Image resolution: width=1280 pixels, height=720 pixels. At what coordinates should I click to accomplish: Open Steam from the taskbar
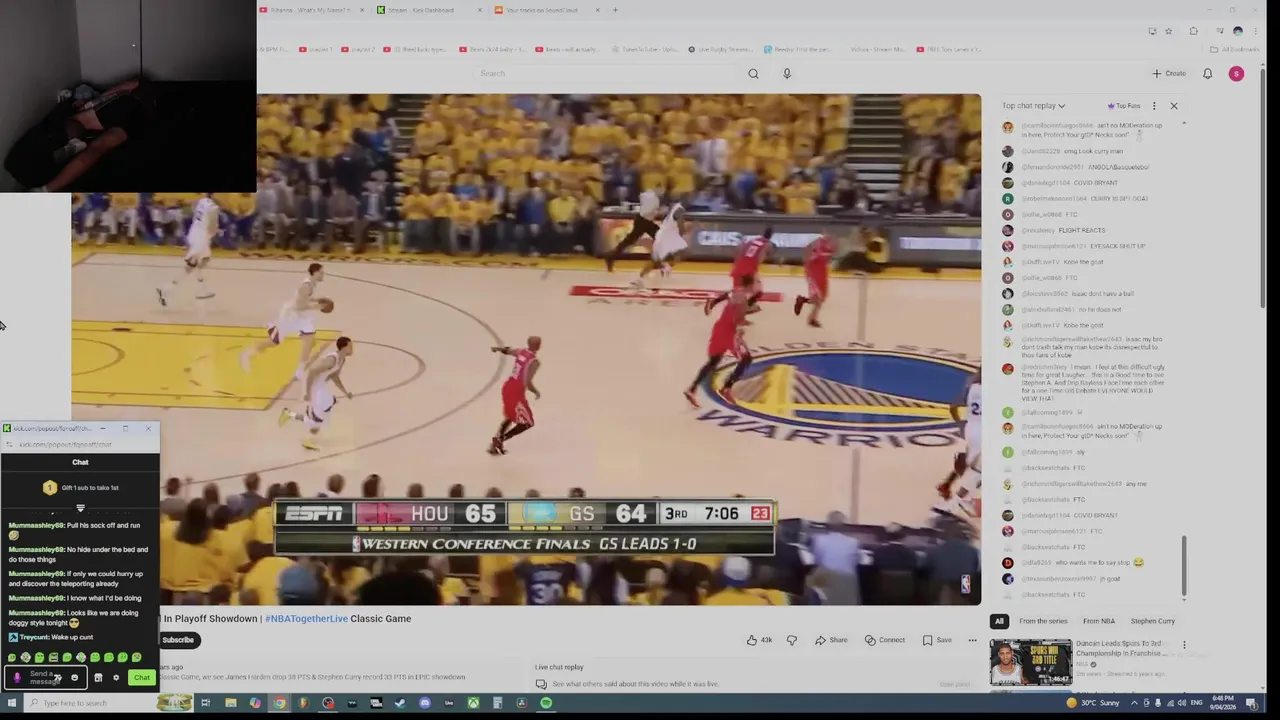coord(400,703)
